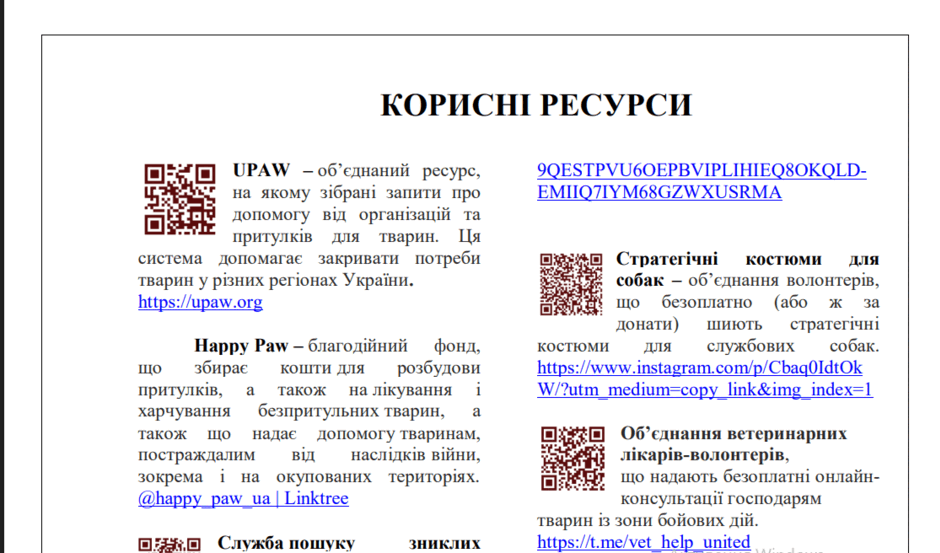Click the QR code beside Стратегічні костюми
Screen dimensions: 940x553
(x=571, y=284)
